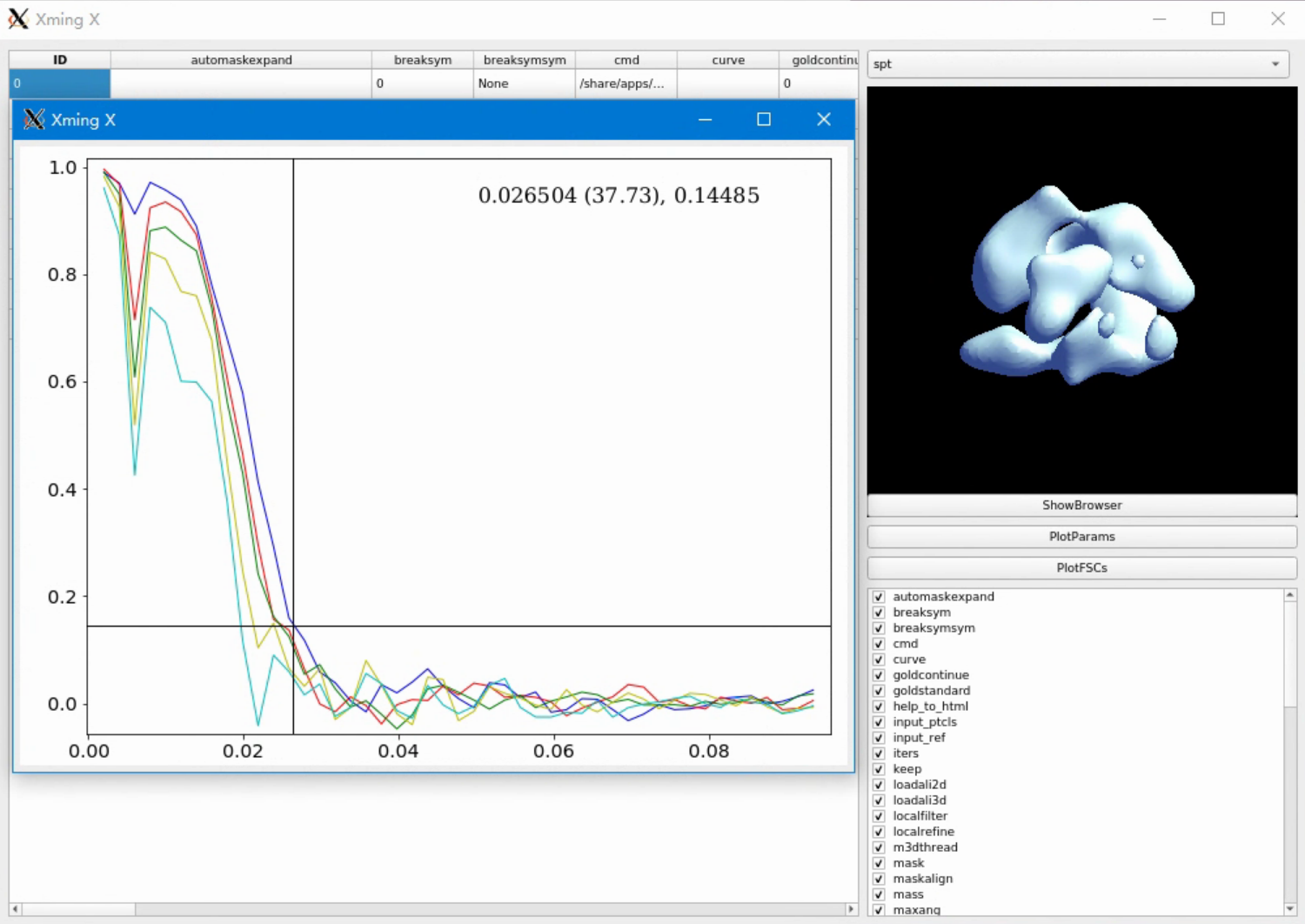Toggle the help_to_html checkbox
Screen dimensions: 1305x924
(879, 706)
